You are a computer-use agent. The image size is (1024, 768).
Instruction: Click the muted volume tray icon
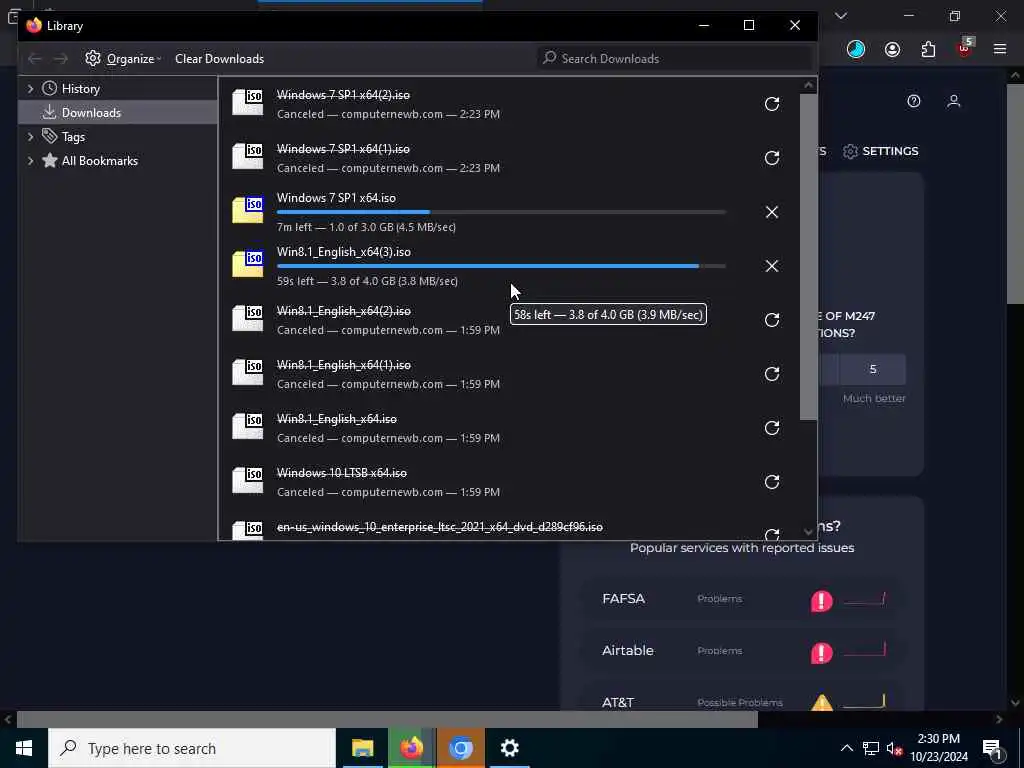[895, 748]
